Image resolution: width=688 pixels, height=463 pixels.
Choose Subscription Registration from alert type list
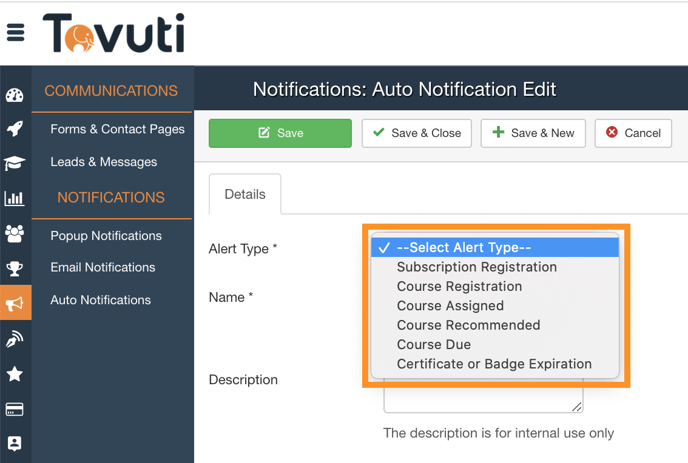click(476, 267)
